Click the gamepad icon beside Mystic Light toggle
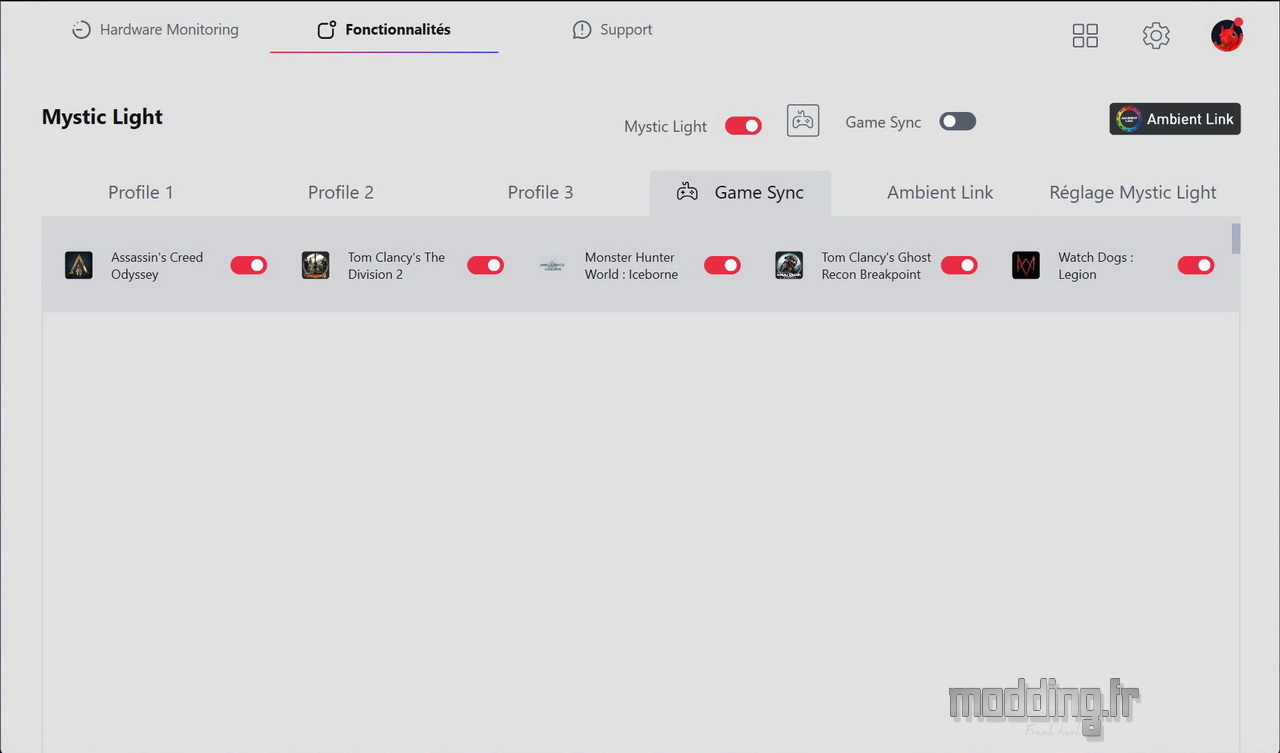1280x753 pixels. [803, 121]
